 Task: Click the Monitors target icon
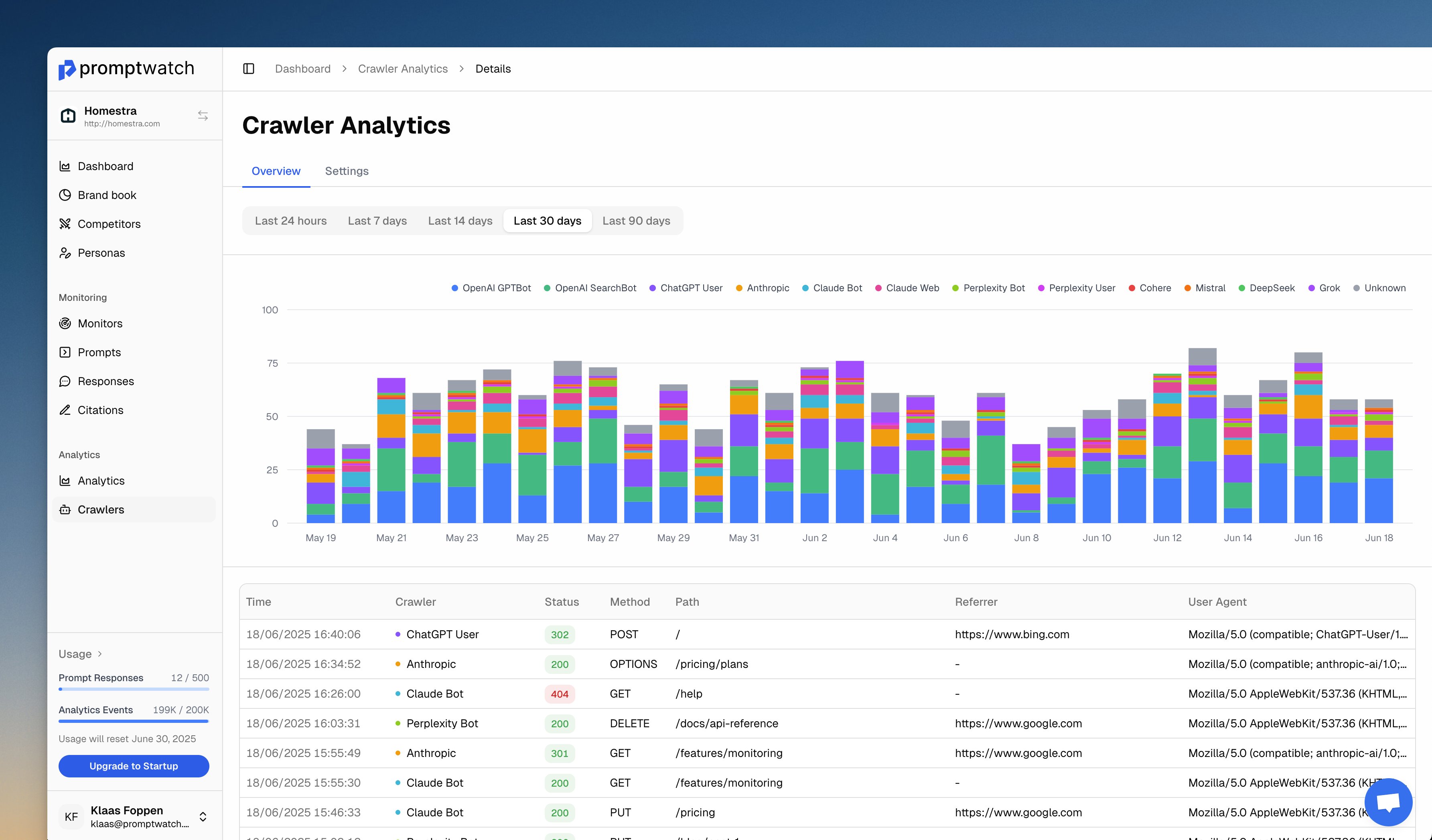(x=65, y=323)
